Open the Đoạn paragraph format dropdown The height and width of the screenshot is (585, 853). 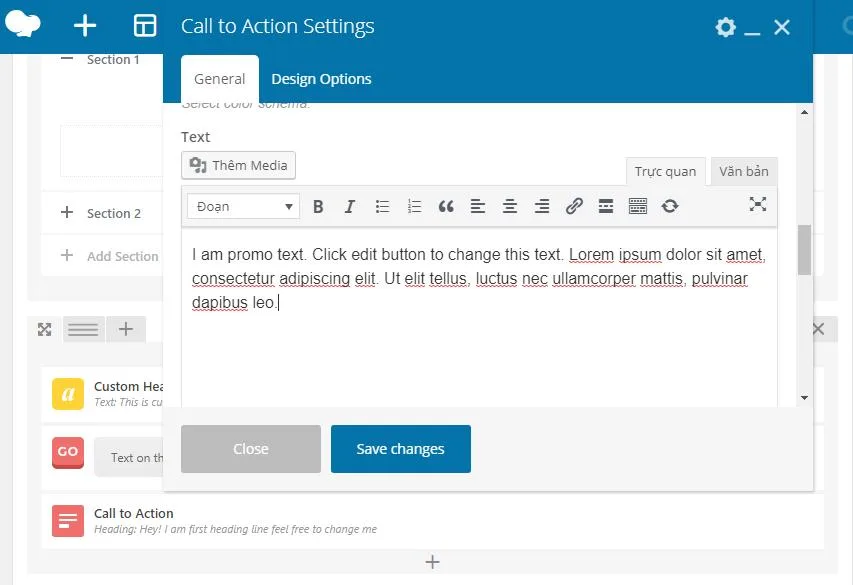click(x=244, y=207)
